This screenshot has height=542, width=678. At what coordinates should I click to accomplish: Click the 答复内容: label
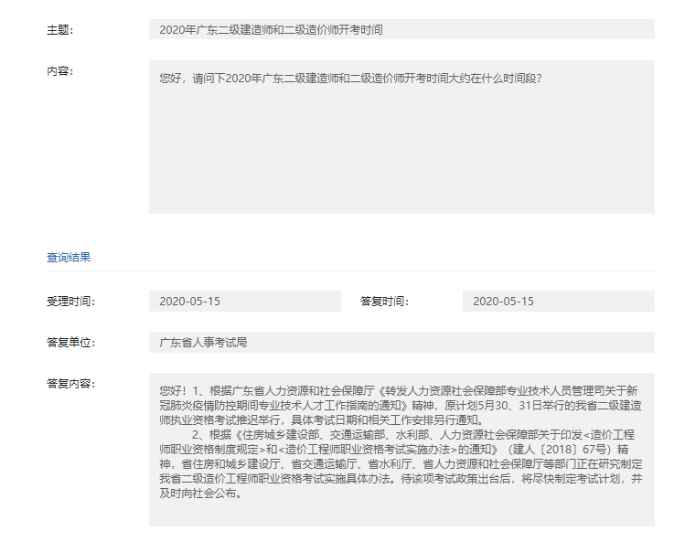[x=71, y=384]
